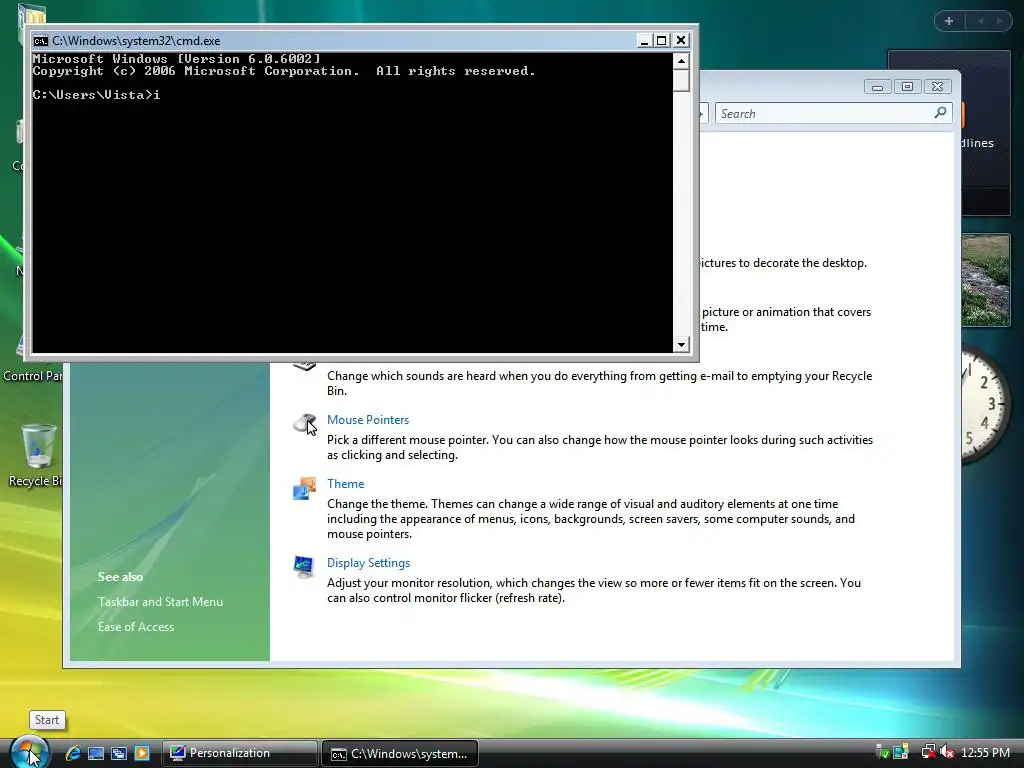This screenshot has width=1024, height=768.
Task: Launch Internet Explorer from Quick Launch
Action: (72, 753)
